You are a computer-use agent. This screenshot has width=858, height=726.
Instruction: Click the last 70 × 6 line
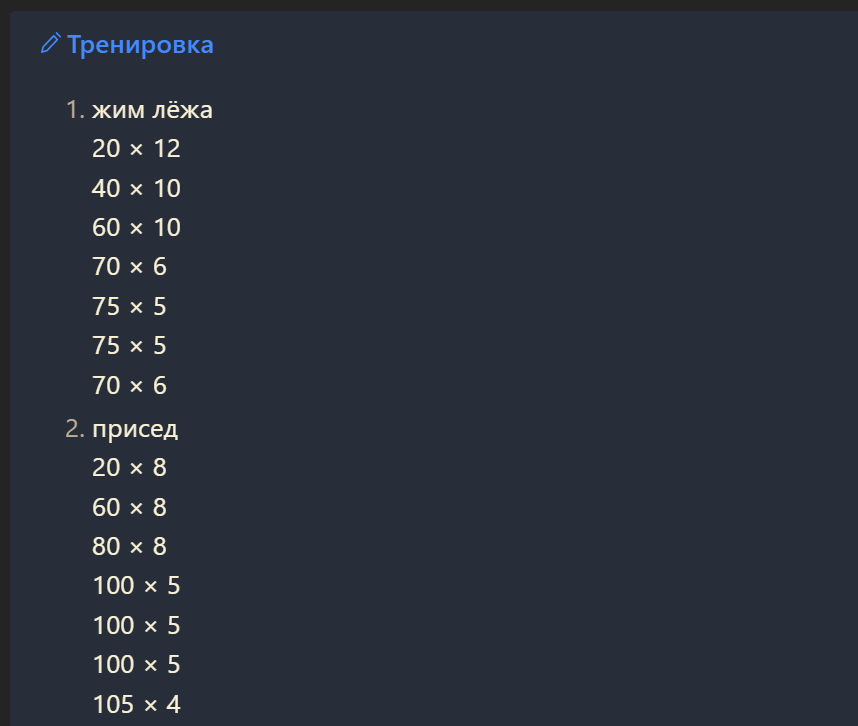[x=129, y=385]
